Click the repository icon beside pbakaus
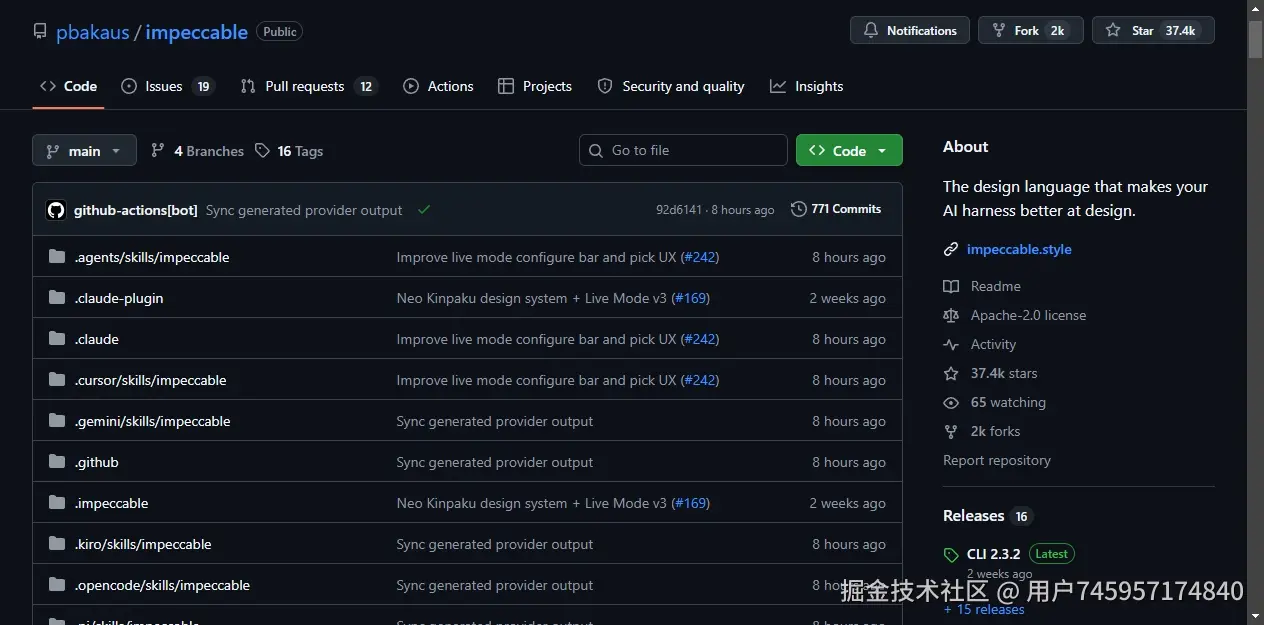This screenshot has width=1264, height=625. pyautogui.click(x=40, y=31)
